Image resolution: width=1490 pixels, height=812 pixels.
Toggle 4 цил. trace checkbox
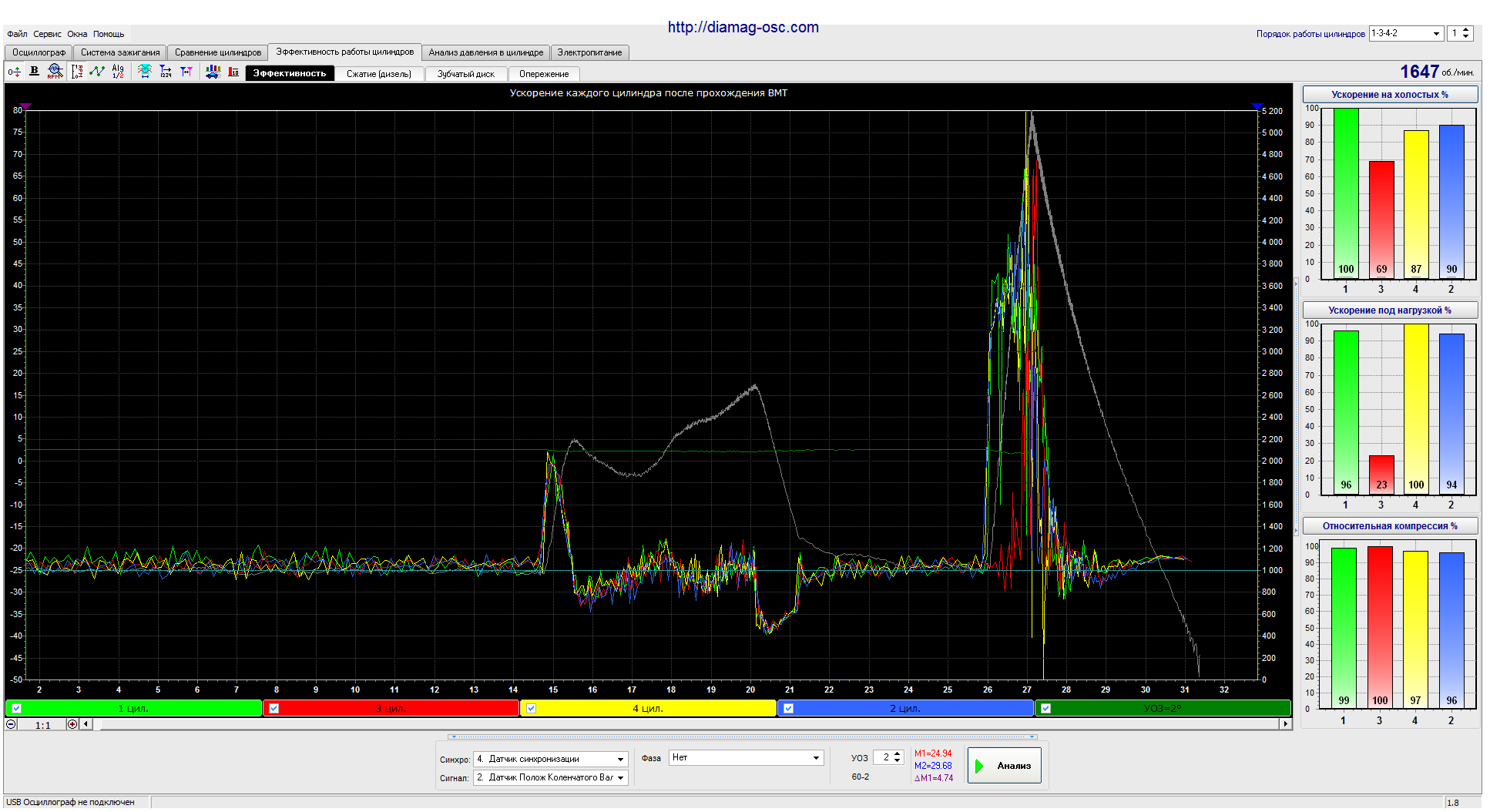pos(532,709)
